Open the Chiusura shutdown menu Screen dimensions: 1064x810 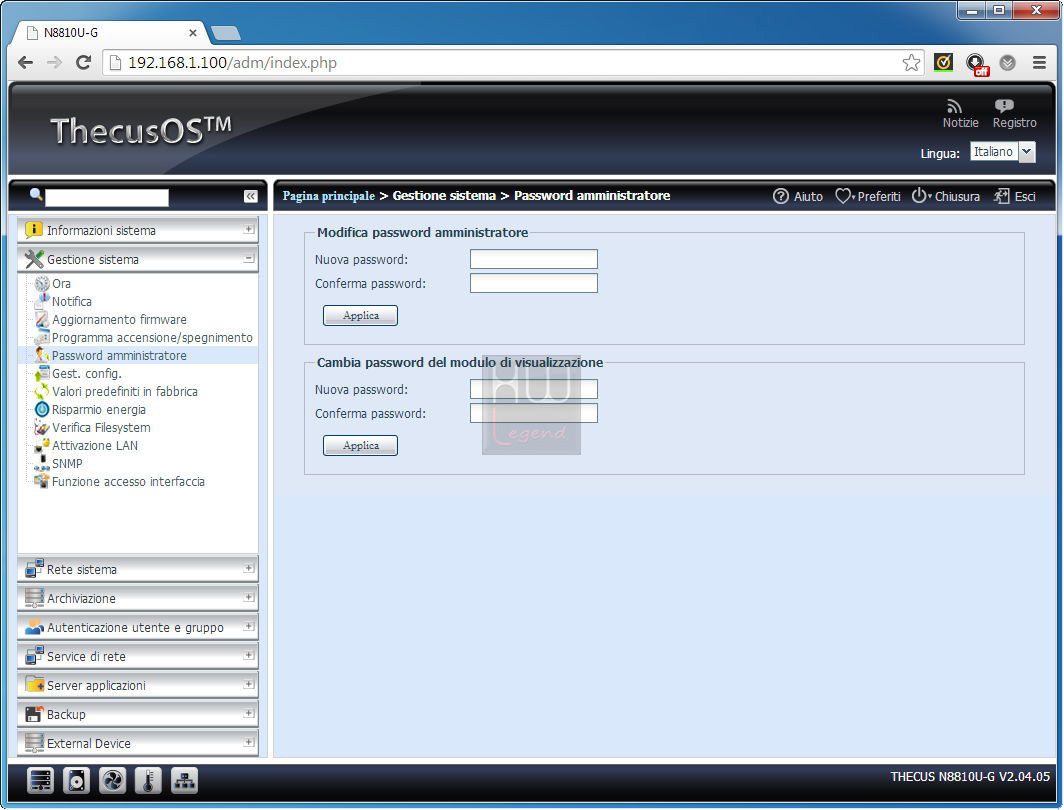(945, 196)
